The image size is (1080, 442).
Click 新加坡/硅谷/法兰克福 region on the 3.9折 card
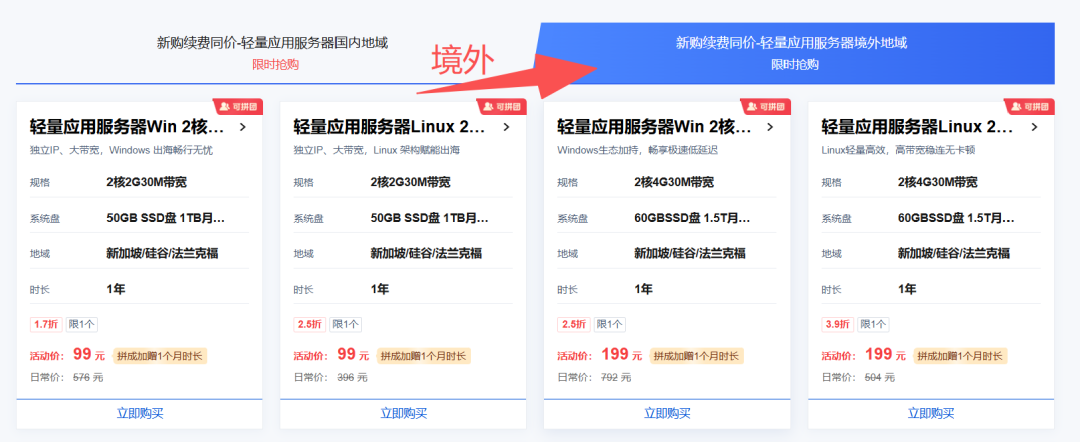(x=953, y=253)
